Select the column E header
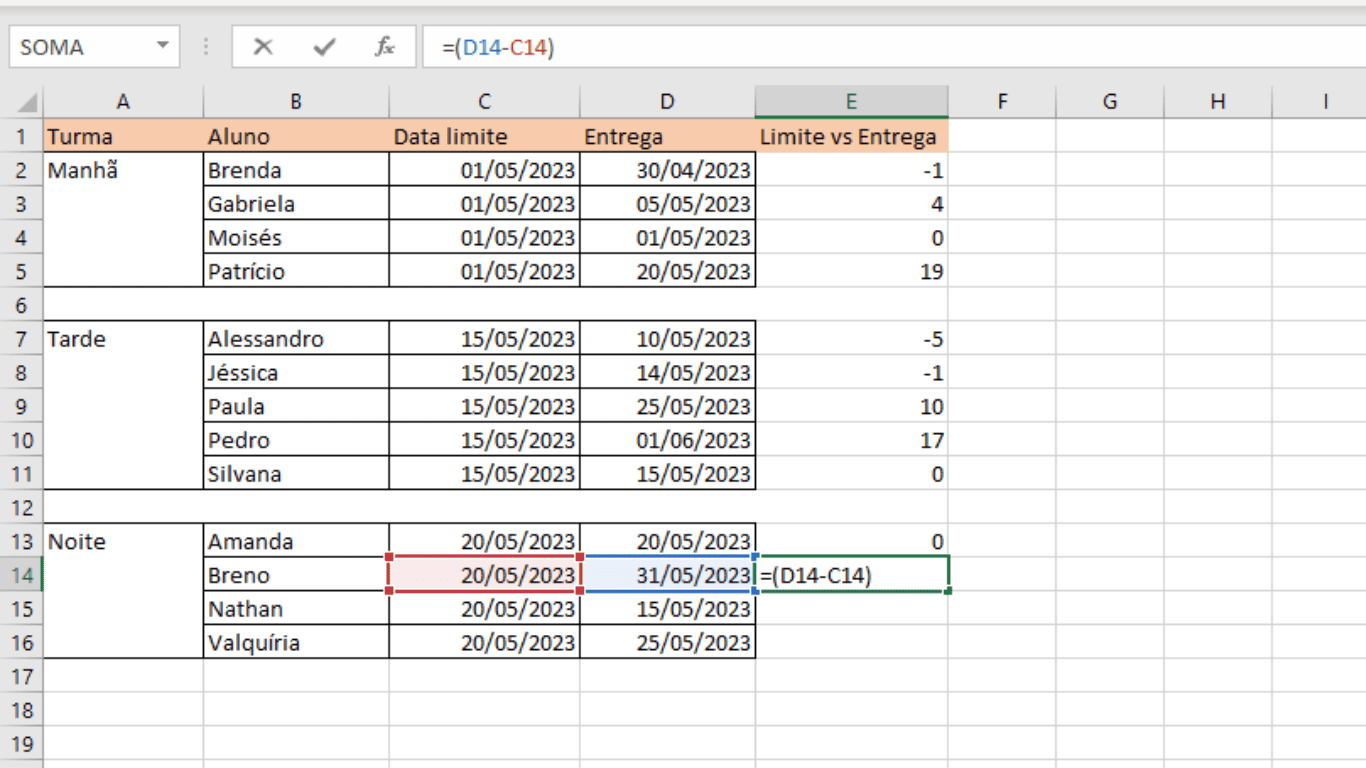Image resolution: width=1366 pixels, height=768 pixels. point(851,101)
